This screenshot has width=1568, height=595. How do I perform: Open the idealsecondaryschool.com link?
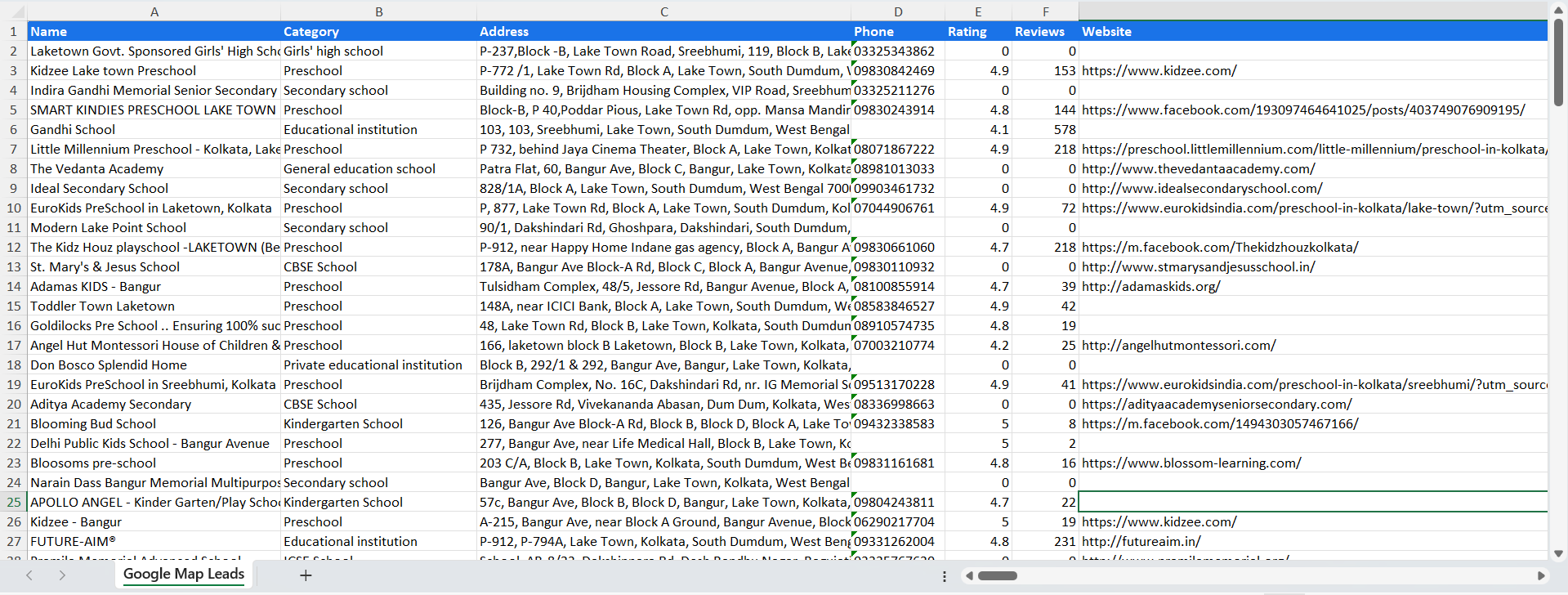pos(1202,188)
